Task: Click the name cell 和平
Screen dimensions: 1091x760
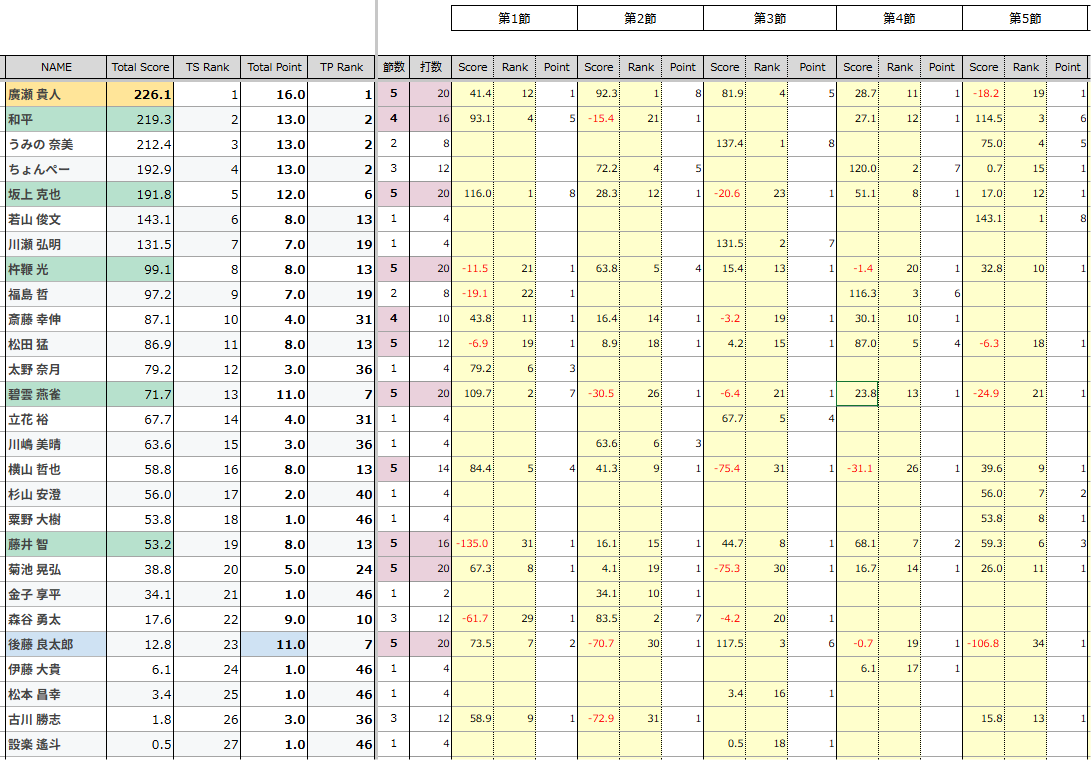Action: click(x=56, y=120)
